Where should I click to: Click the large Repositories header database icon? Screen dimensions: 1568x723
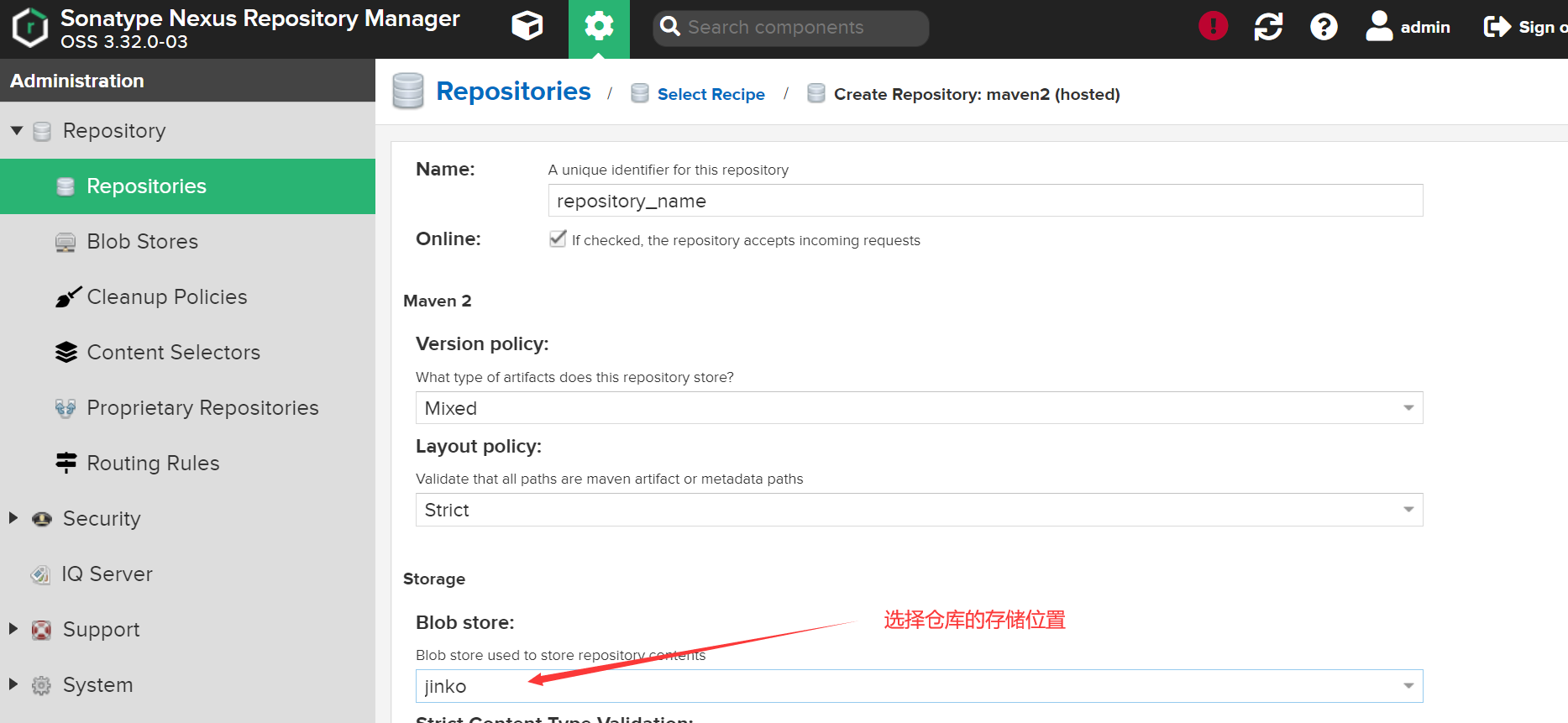point(408,91)
